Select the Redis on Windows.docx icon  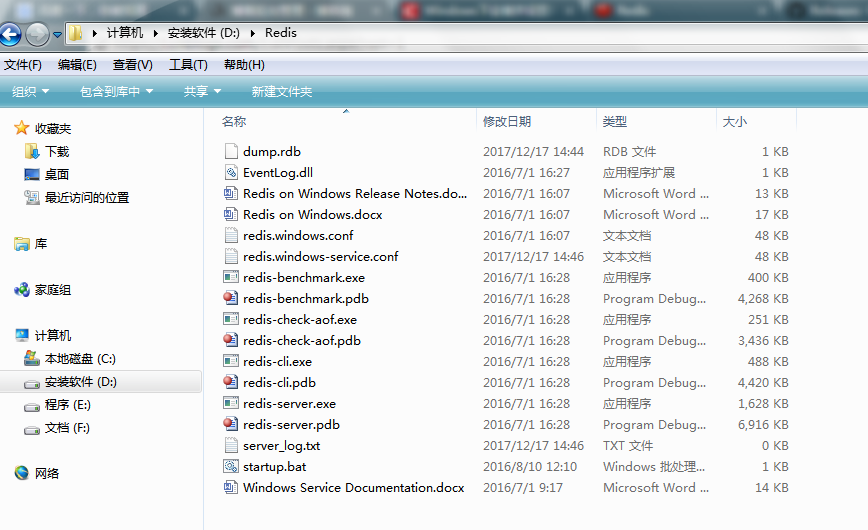coord(231,214)
